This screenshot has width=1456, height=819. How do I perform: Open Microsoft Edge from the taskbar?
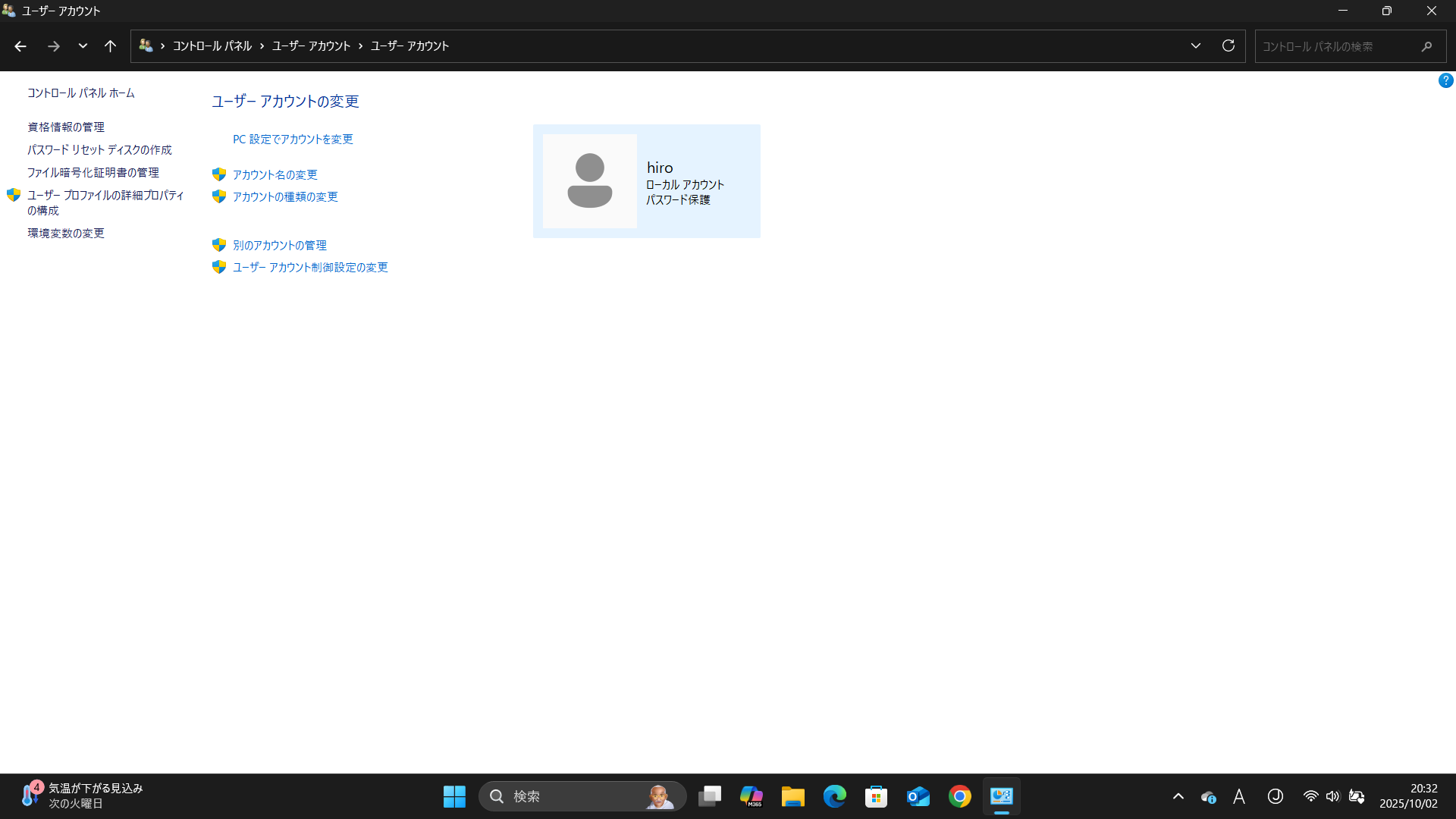pyautogui.click(x=835, y=796)
